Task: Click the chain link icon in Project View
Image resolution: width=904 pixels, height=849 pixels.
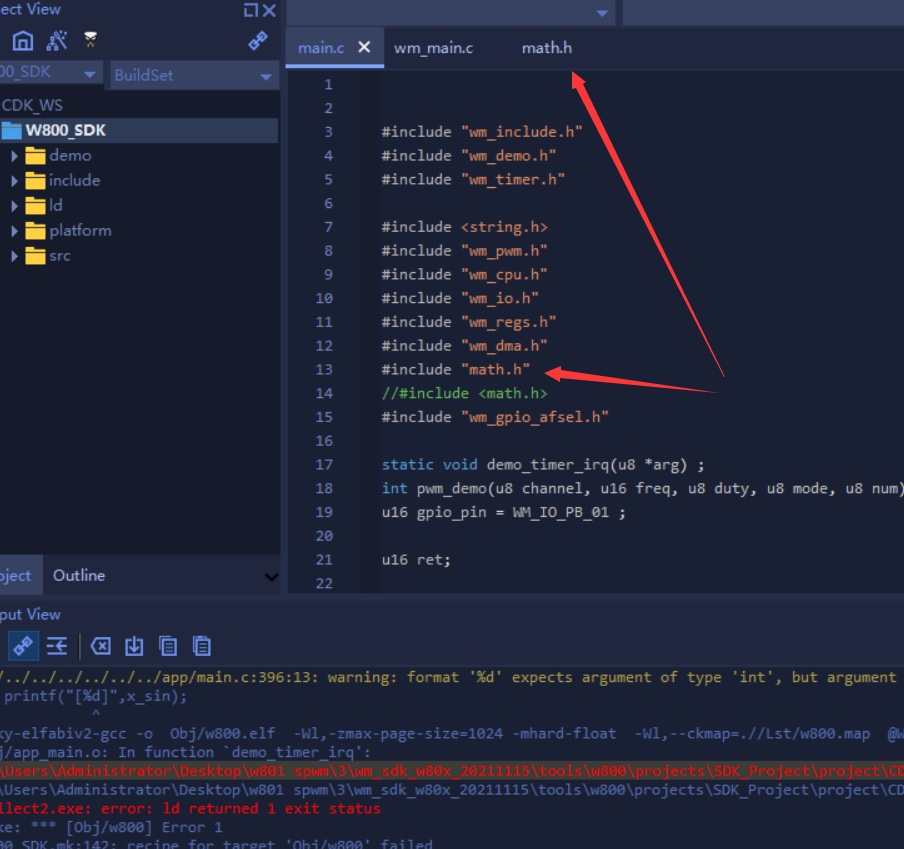Action: click(x=258, y=41)
